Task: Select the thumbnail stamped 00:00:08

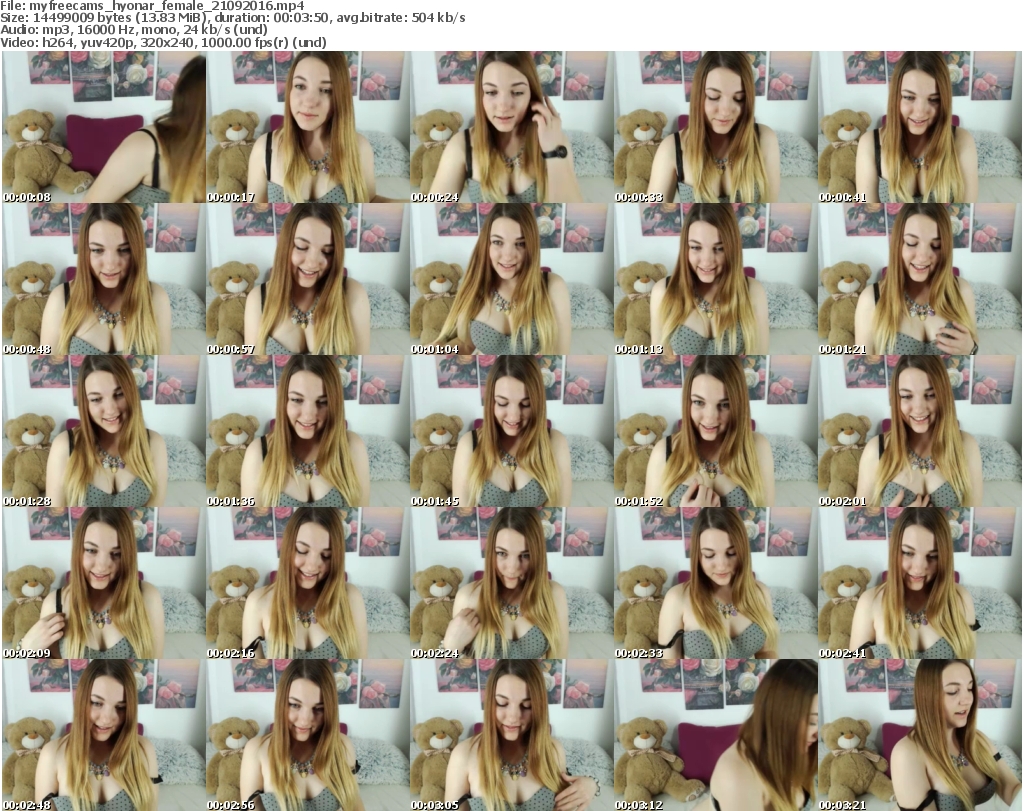Action: pos(104,127)
